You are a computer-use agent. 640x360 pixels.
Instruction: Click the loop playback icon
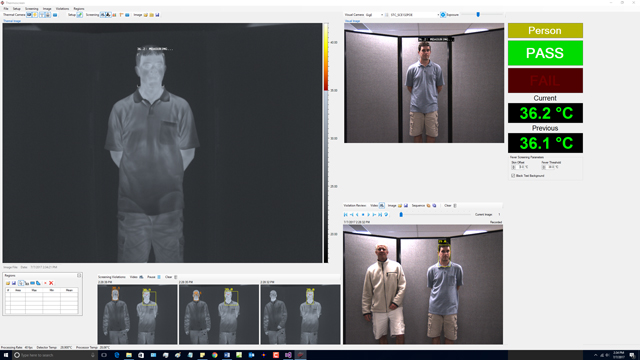click(386, 214)
